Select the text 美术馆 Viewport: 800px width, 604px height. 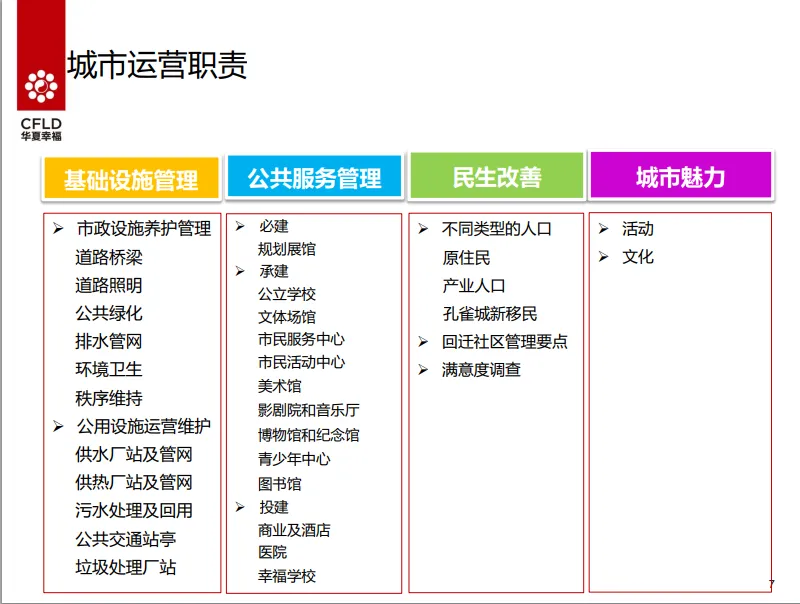[x=280, y=386]
